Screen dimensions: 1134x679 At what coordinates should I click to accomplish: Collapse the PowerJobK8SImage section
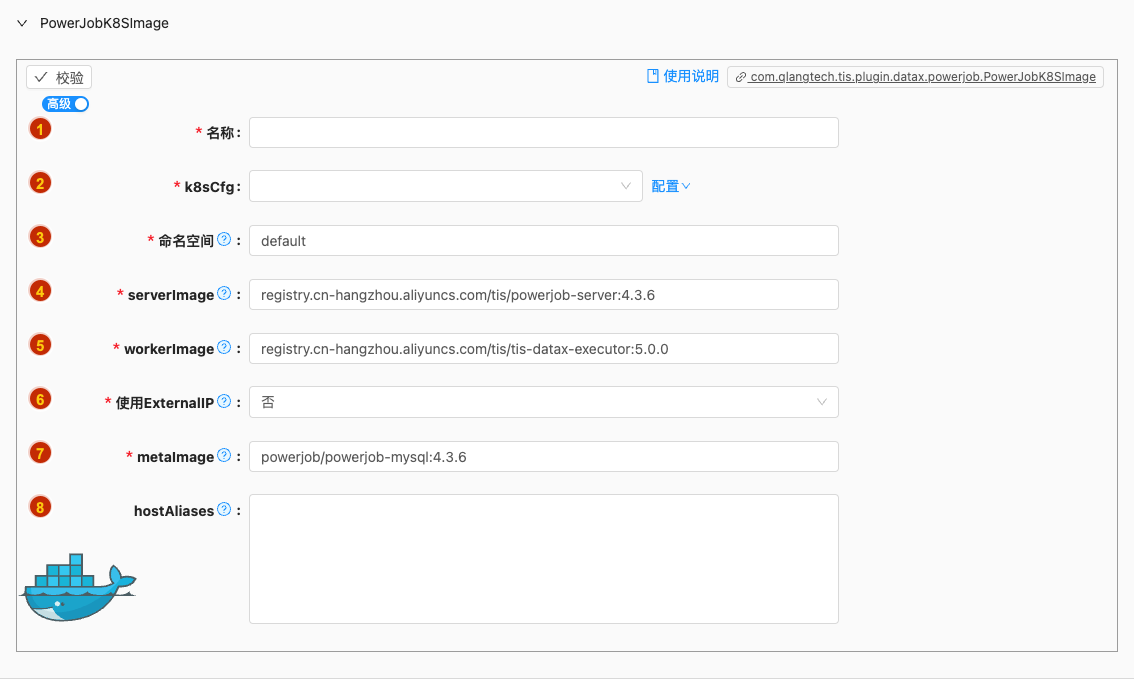tap(22, 23)
